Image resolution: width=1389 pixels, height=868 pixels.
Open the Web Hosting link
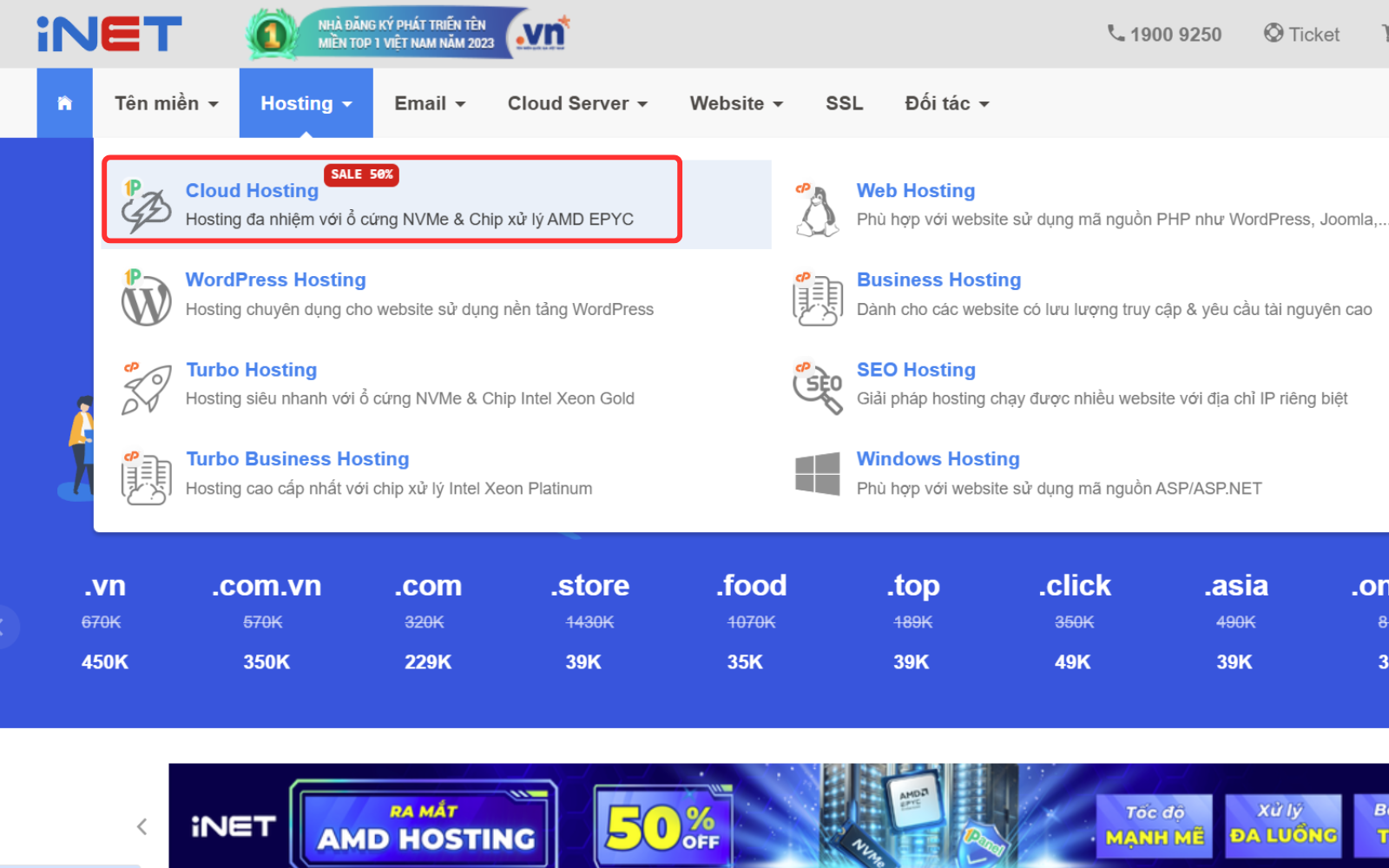(915, 190)
